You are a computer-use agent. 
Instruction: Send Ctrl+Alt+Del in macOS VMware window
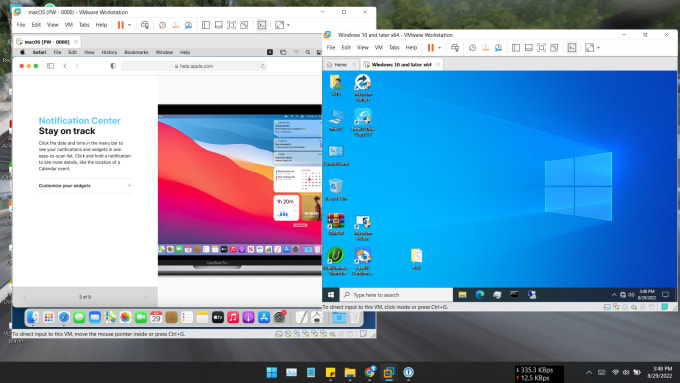click(x=145, y=25)
